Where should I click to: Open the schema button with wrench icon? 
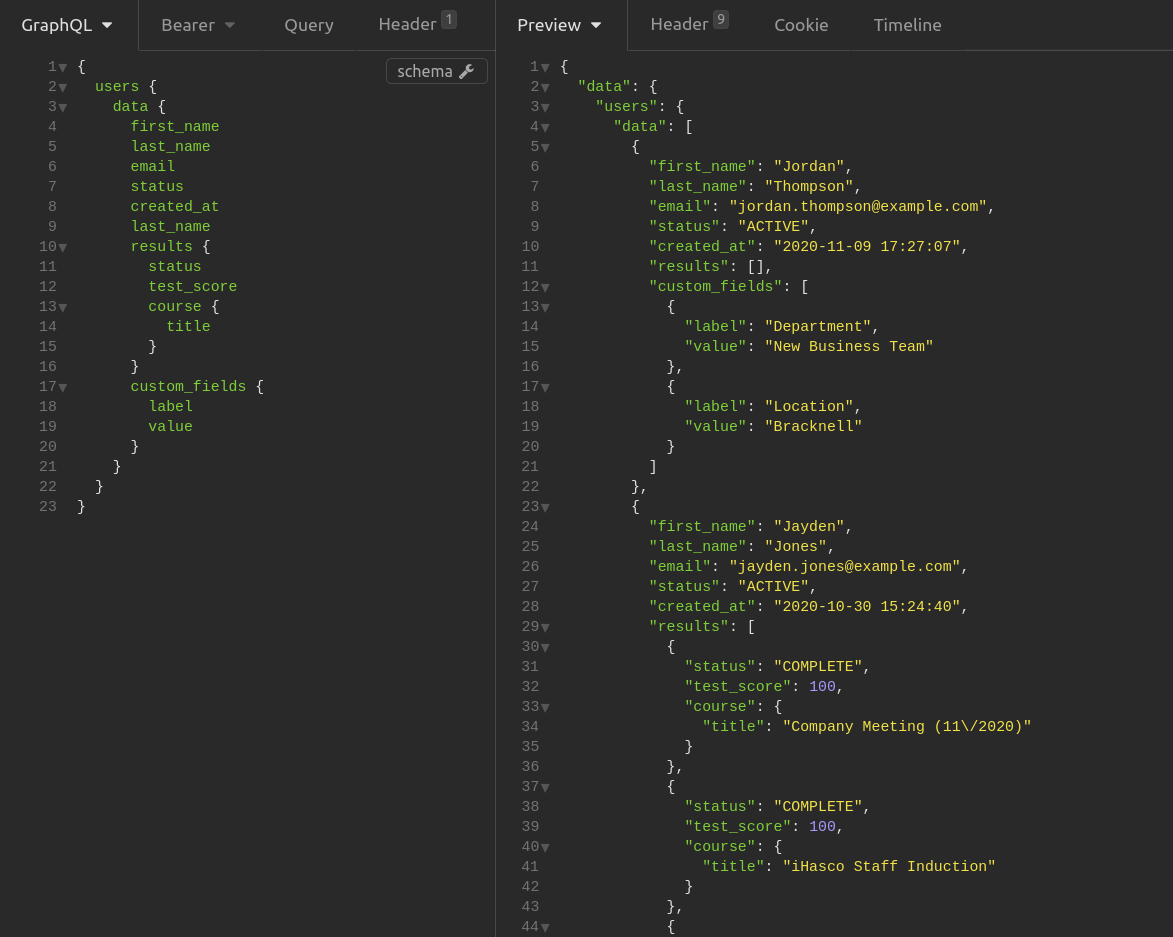click(437, 71)
